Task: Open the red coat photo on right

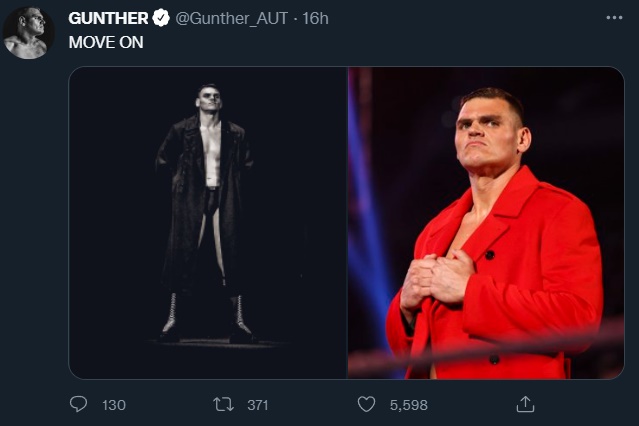Action: [x=486, y=222]
